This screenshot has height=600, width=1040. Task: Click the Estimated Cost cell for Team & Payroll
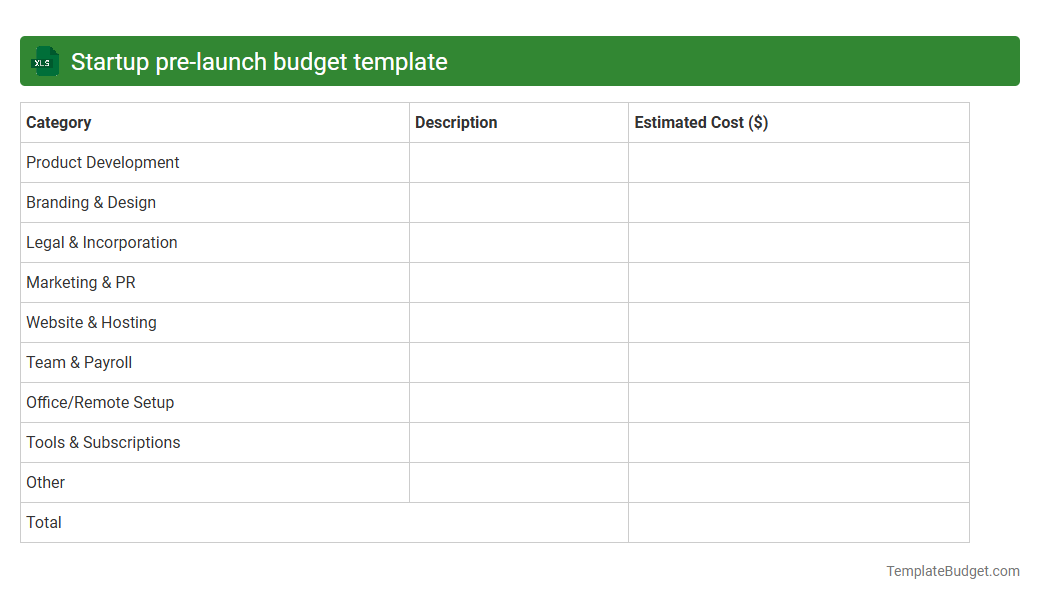[797, 362]
